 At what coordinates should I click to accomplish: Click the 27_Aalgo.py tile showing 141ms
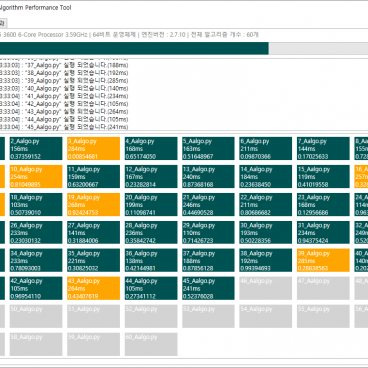pos(94,233)
